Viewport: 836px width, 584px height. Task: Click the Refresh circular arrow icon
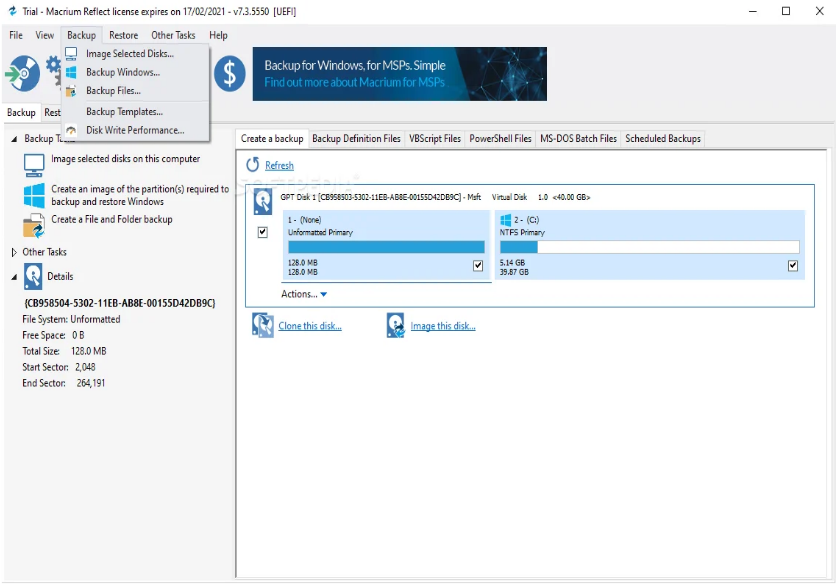[253, 165]
